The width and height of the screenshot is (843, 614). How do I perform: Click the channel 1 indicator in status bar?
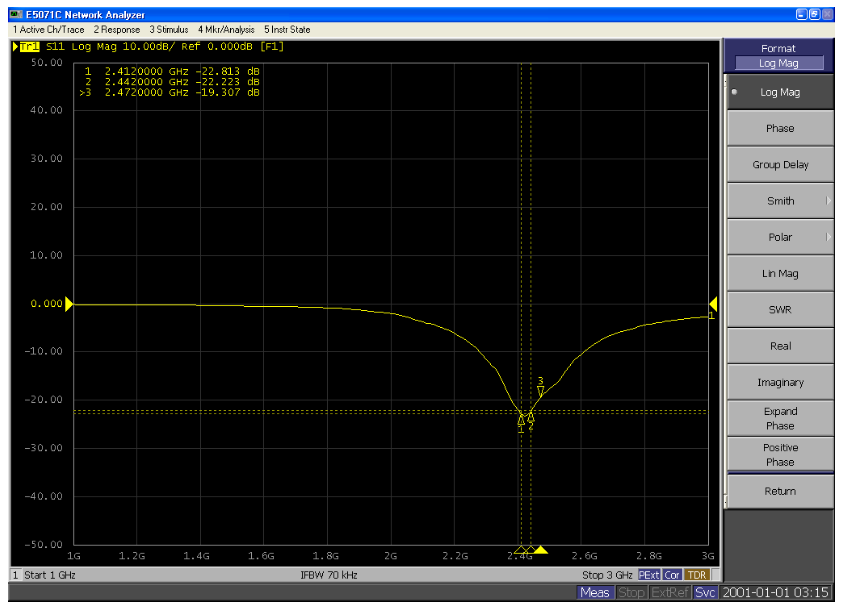[15, 575]
